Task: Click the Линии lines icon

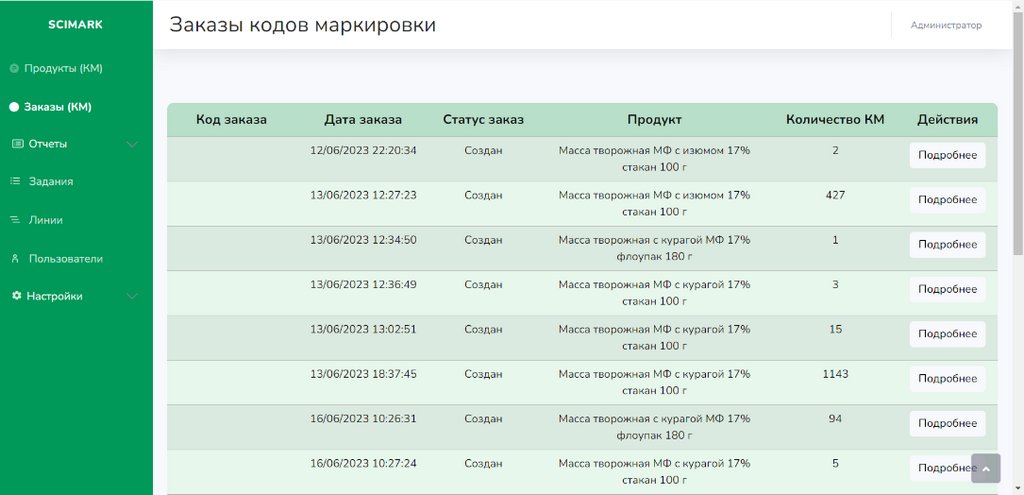Action: pos(16,221)
